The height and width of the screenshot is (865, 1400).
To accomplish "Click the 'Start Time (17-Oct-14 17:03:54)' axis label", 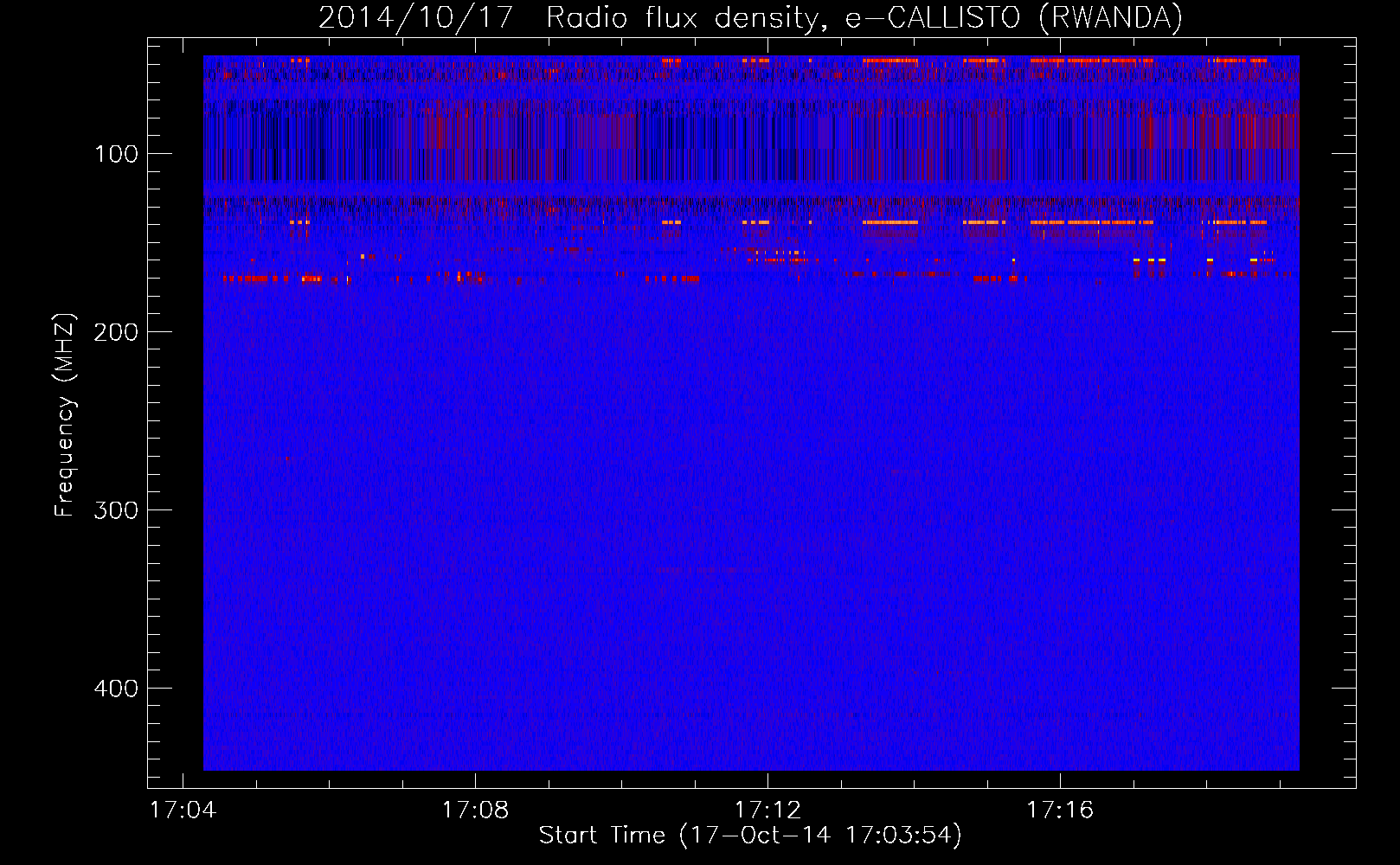I will click(x=750, y=836).
